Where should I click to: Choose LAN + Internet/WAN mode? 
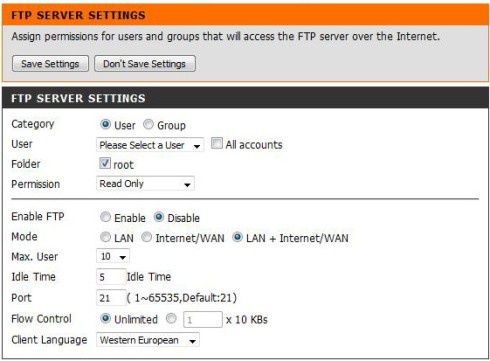(x=237, y=237)
